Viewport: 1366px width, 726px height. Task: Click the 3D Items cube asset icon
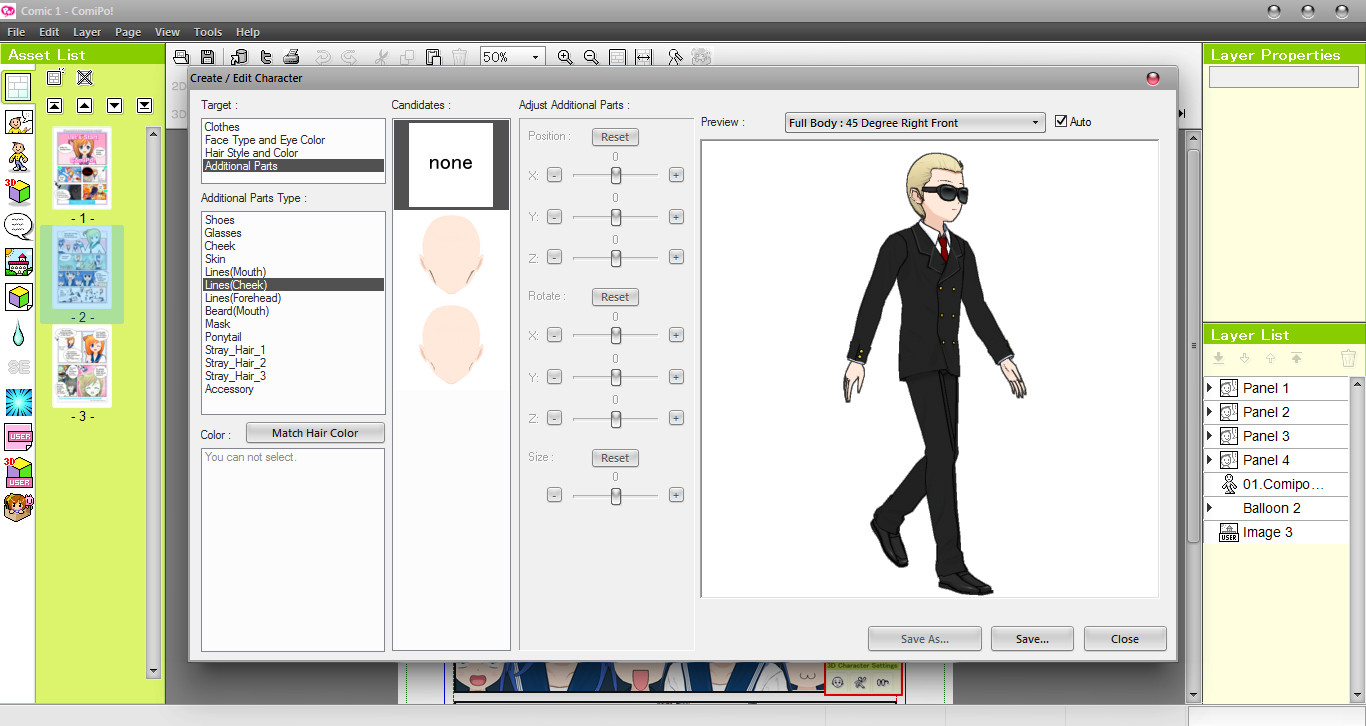click(x=17, y=192)
